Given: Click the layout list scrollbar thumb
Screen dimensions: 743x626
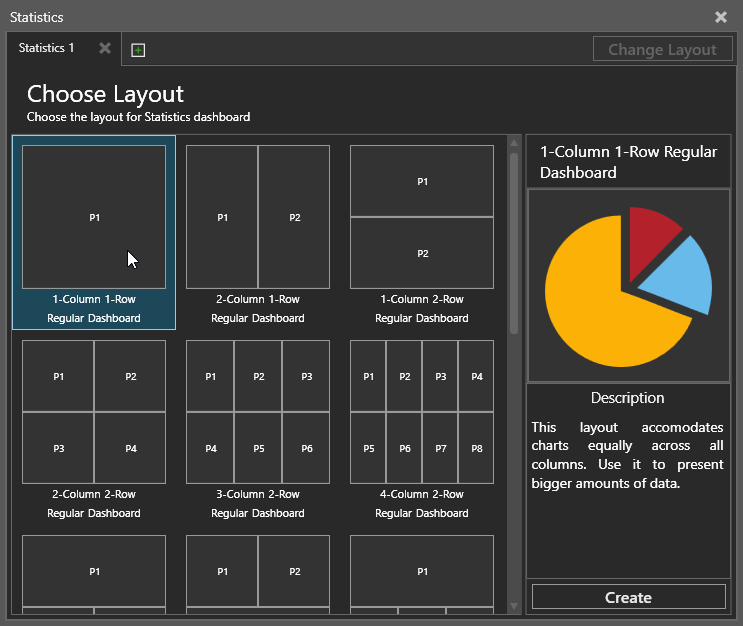Looking at the screenshot, I should (514, 243).
